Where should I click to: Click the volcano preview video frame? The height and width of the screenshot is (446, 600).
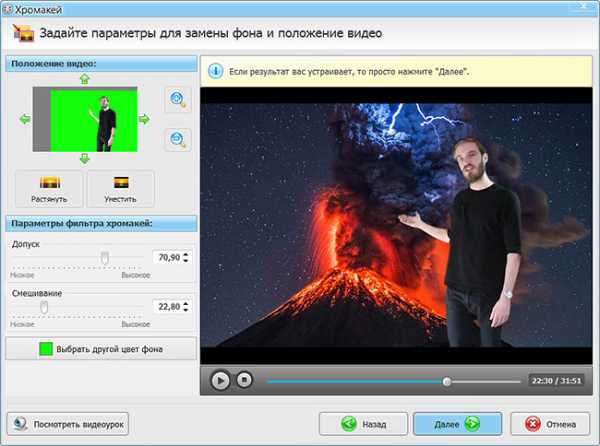(x=396, y=225)
